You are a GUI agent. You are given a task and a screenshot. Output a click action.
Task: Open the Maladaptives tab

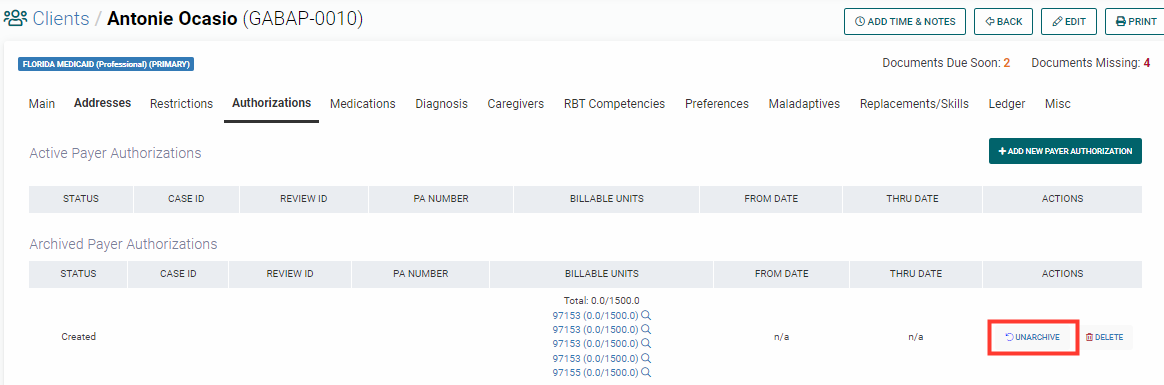804,104
